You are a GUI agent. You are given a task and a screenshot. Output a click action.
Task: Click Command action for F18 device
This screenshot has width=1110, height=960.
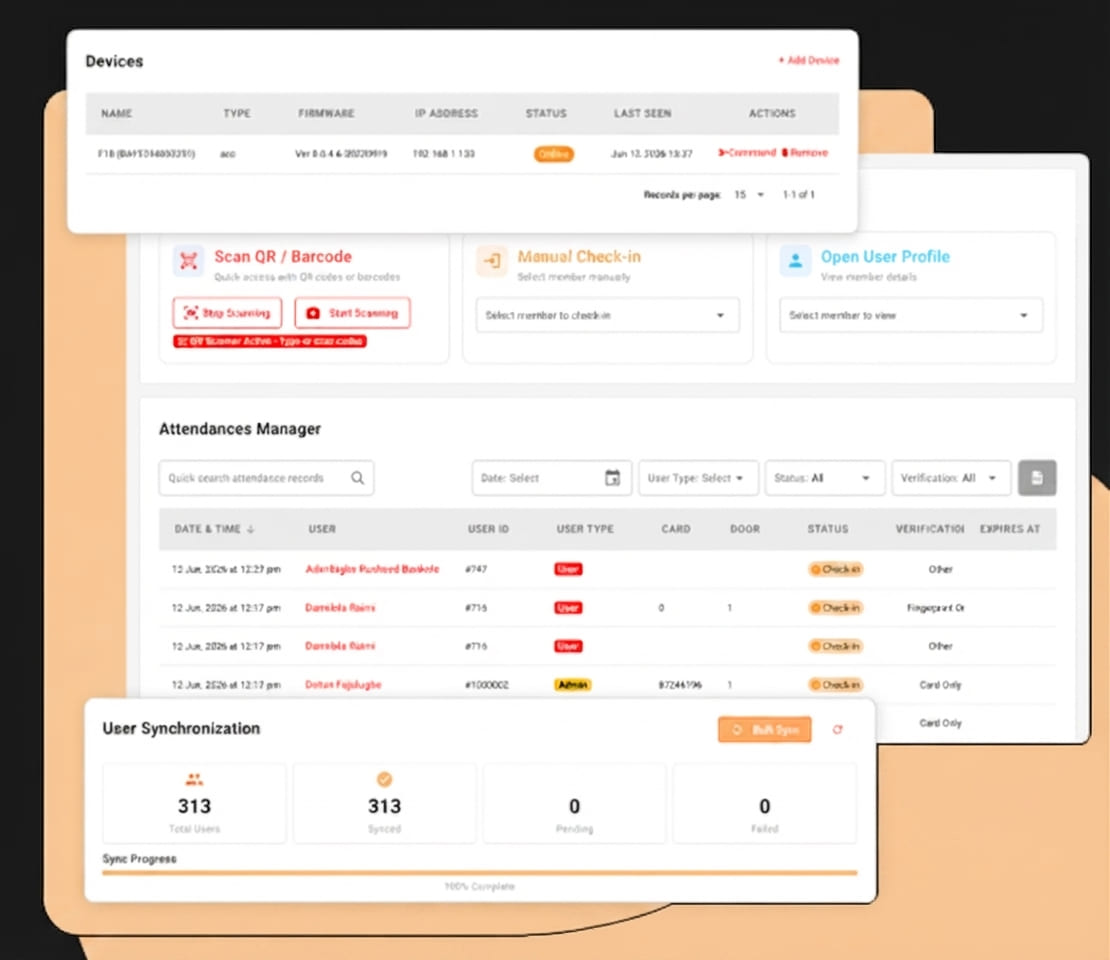[x=747, y=153]
